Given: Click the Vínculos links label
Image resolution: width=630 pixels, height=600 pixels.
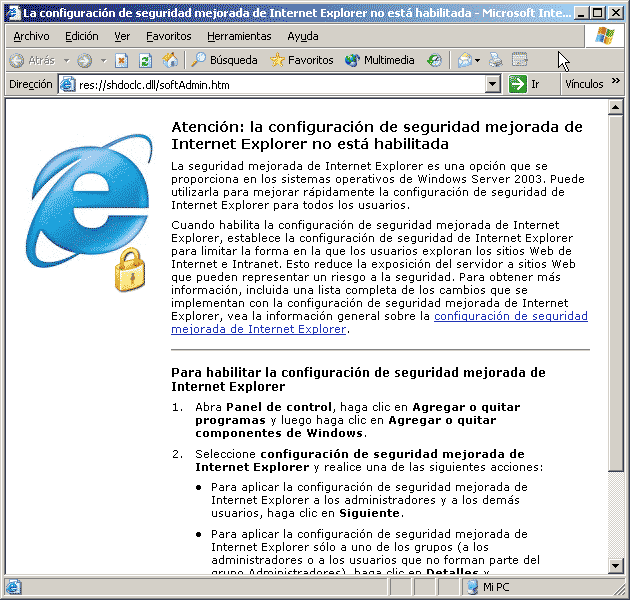Looking at the screenshot, I should pos(584,84).
